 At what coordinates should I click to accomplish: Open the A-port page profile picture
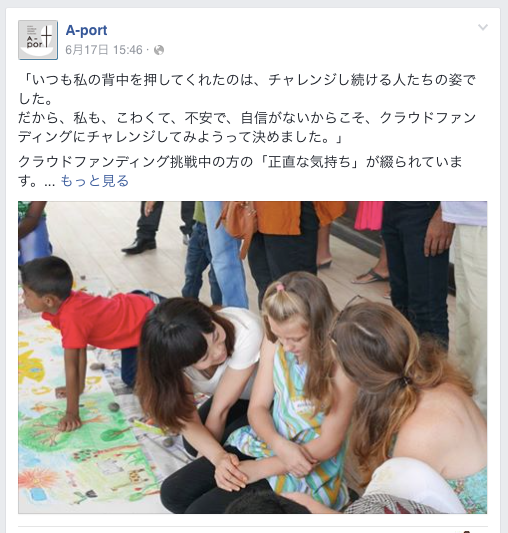(38, 40)
